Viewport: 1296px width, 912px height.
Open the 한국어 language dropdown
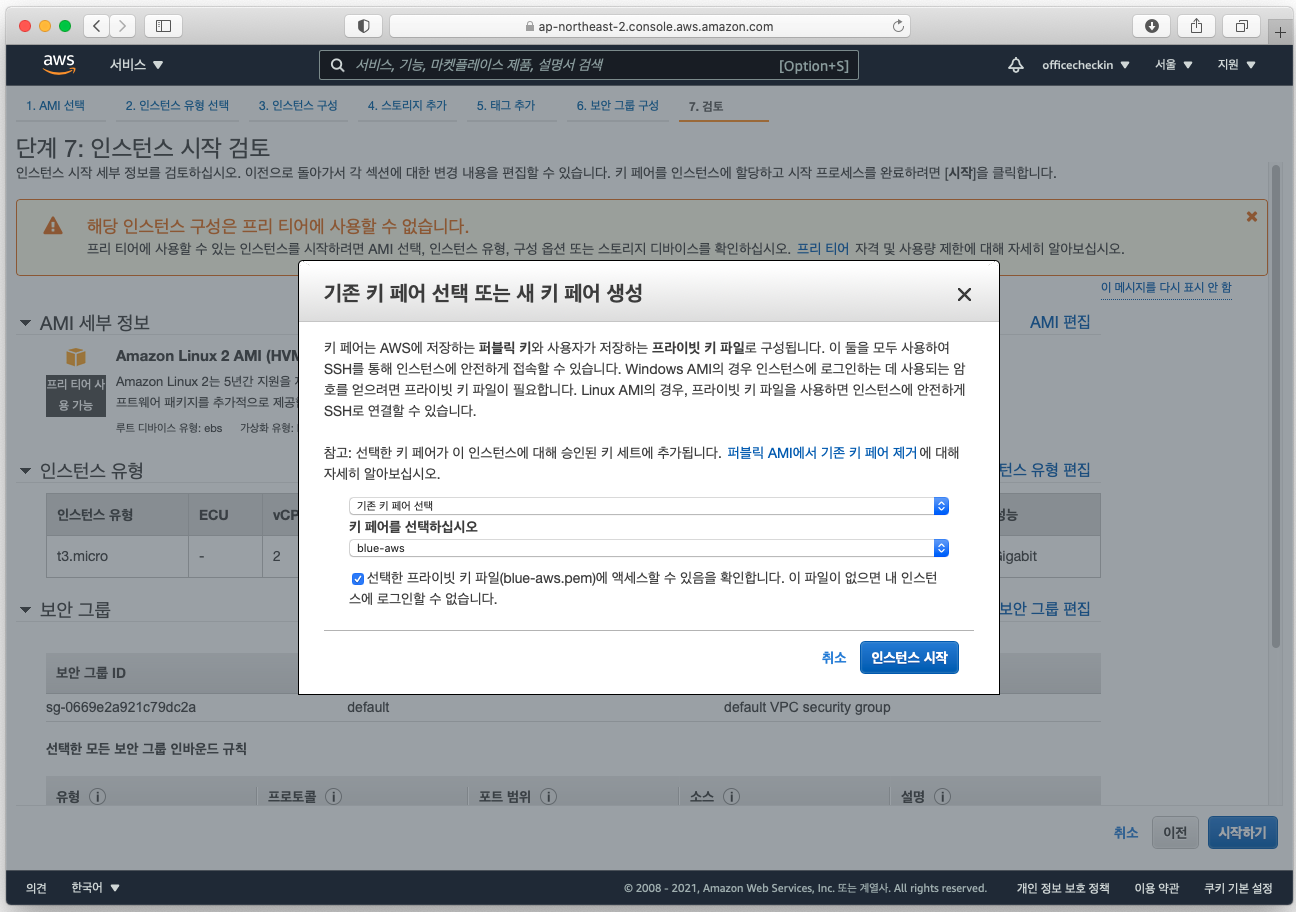point(95,888)
